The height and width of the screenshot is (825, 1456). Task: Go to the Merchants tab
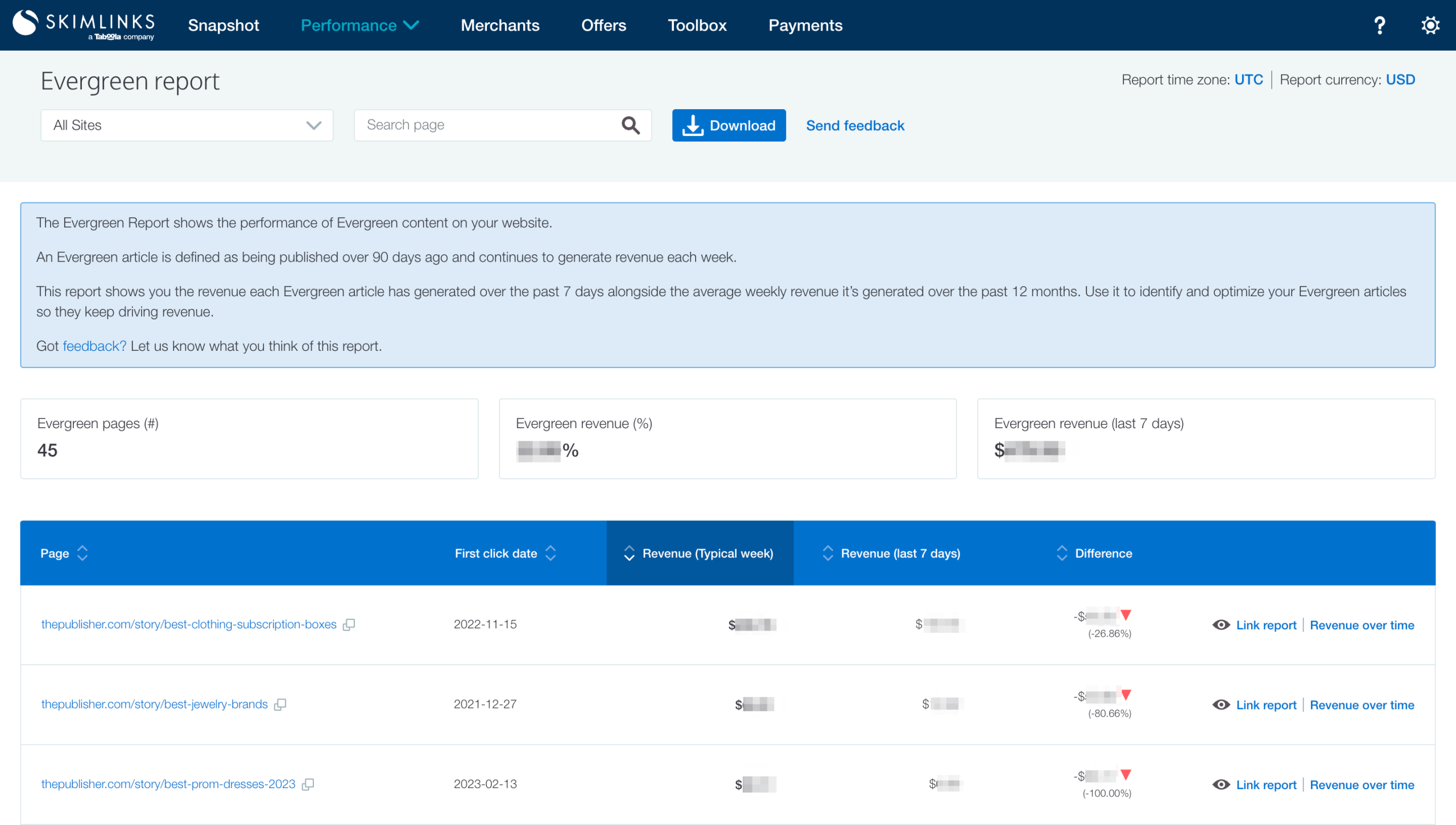[x=499, y=26]
